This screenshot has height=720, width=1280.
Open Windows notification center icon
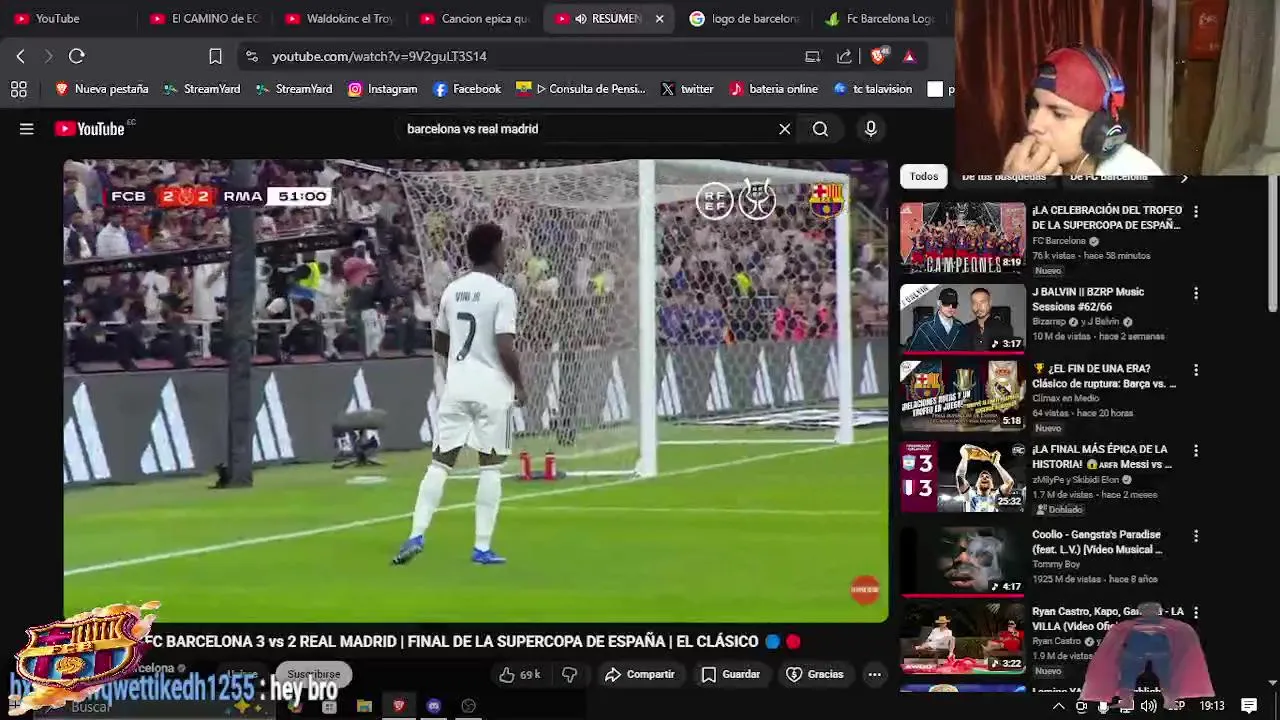pos(1249,706)
